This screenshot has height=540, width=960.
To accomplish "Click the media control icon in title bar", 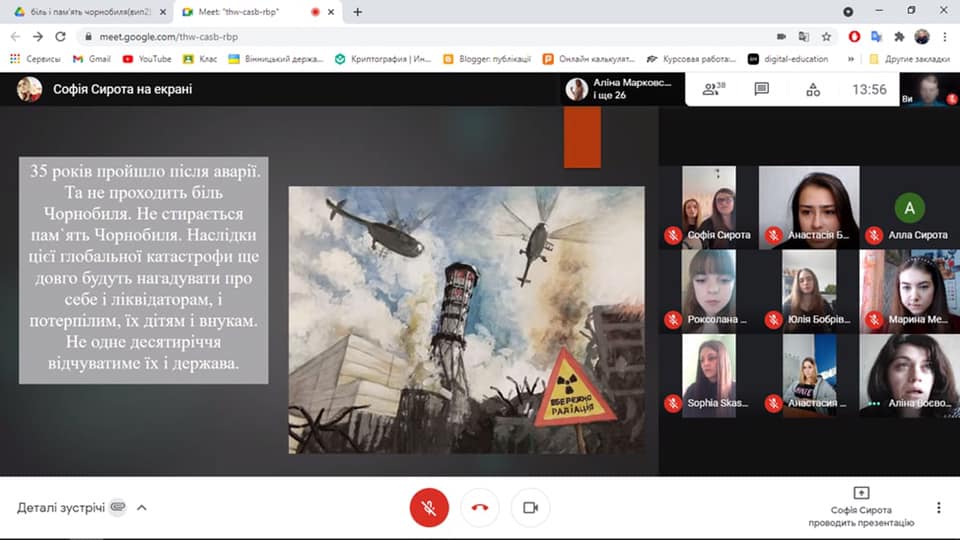I will pyautogui.click(x=848, y=12).
